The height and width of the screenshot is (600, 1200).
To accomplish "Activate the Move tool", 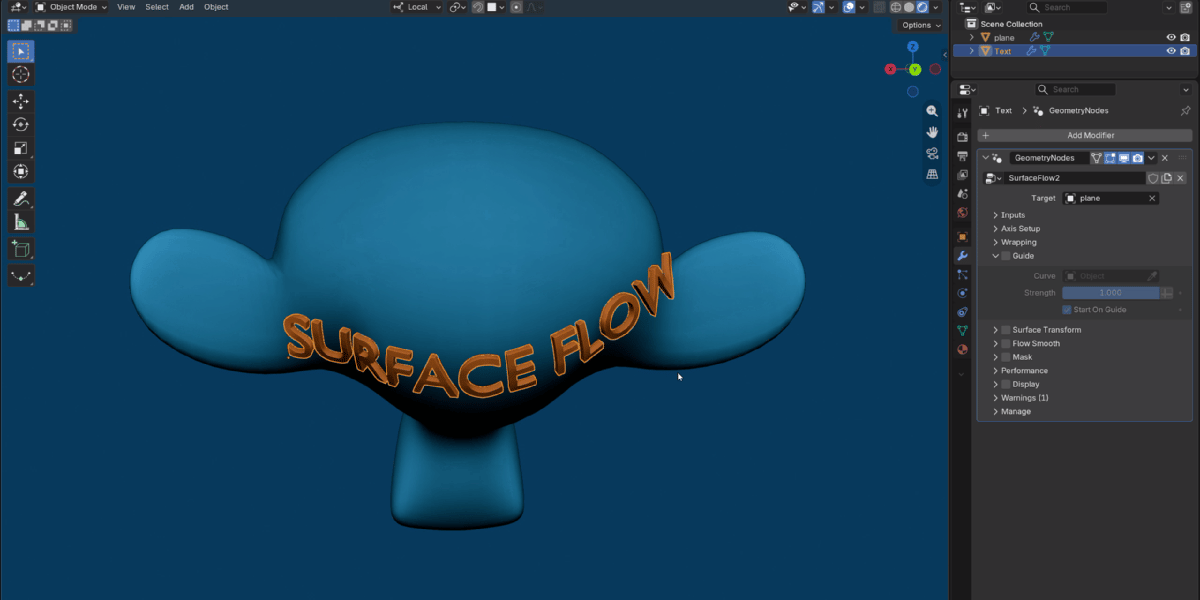I will click(x=21, y=101).
